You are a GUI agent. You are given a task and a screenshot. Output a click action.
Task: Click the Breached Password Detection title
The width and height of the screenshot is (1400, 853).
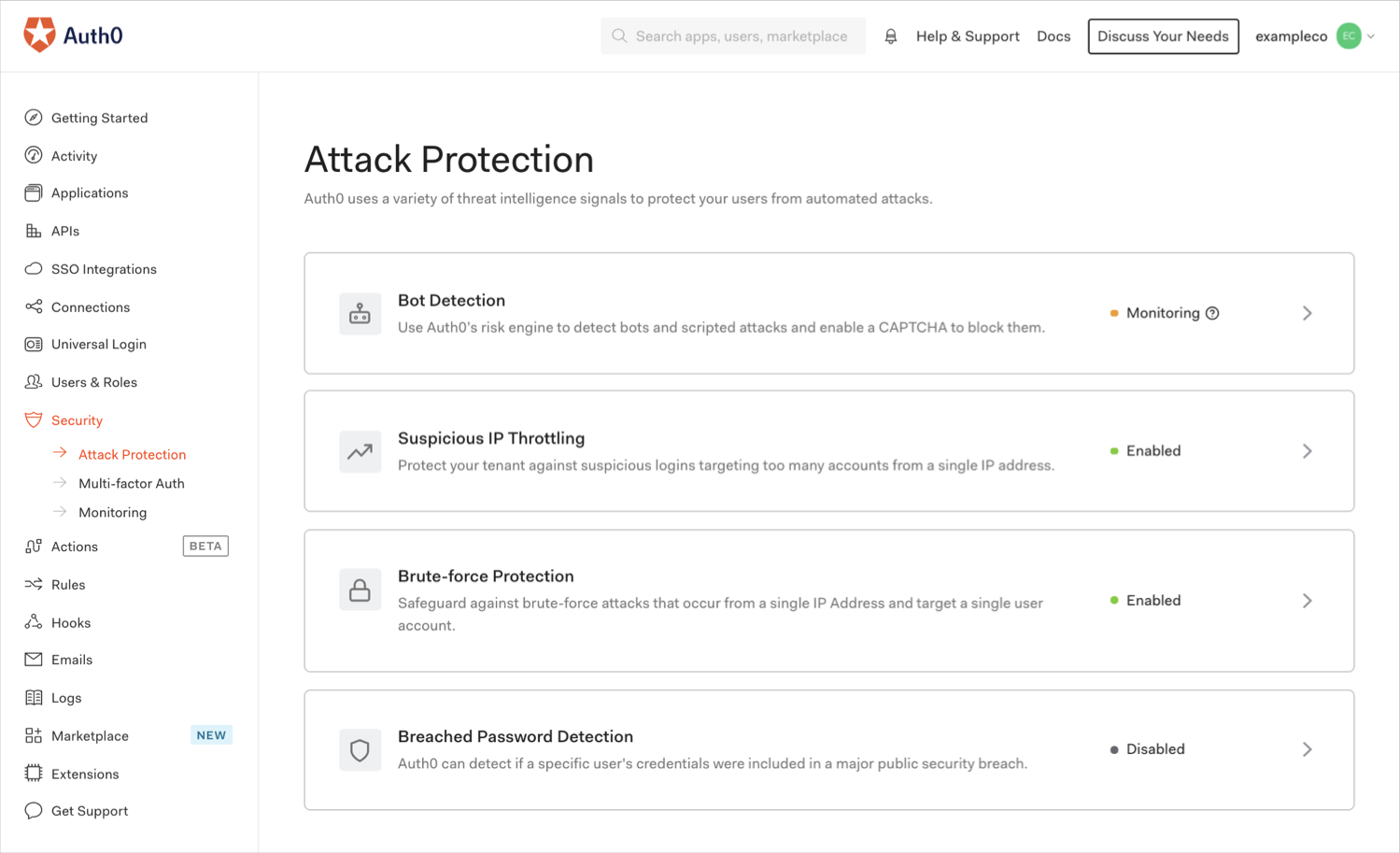pos(516,736)
